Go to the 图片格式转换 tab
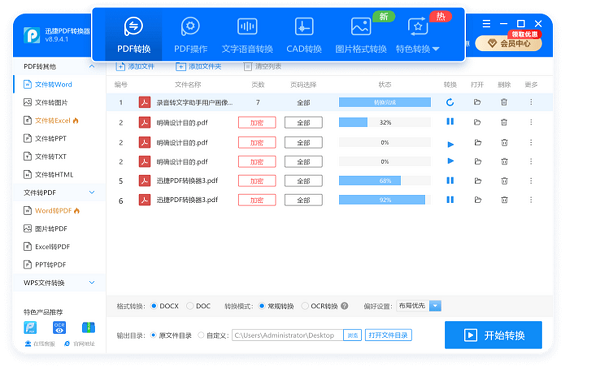 coord(361,35)
